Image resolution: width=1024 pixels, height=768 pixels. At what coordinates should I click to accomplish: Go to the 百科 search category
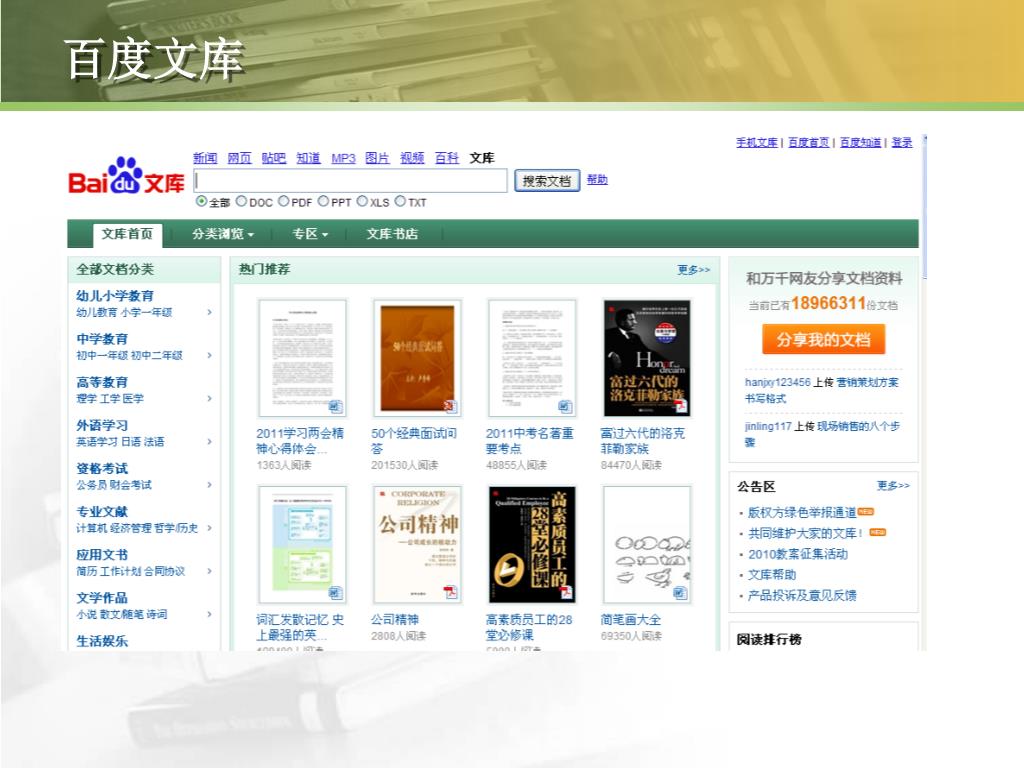tap(447, 158)
